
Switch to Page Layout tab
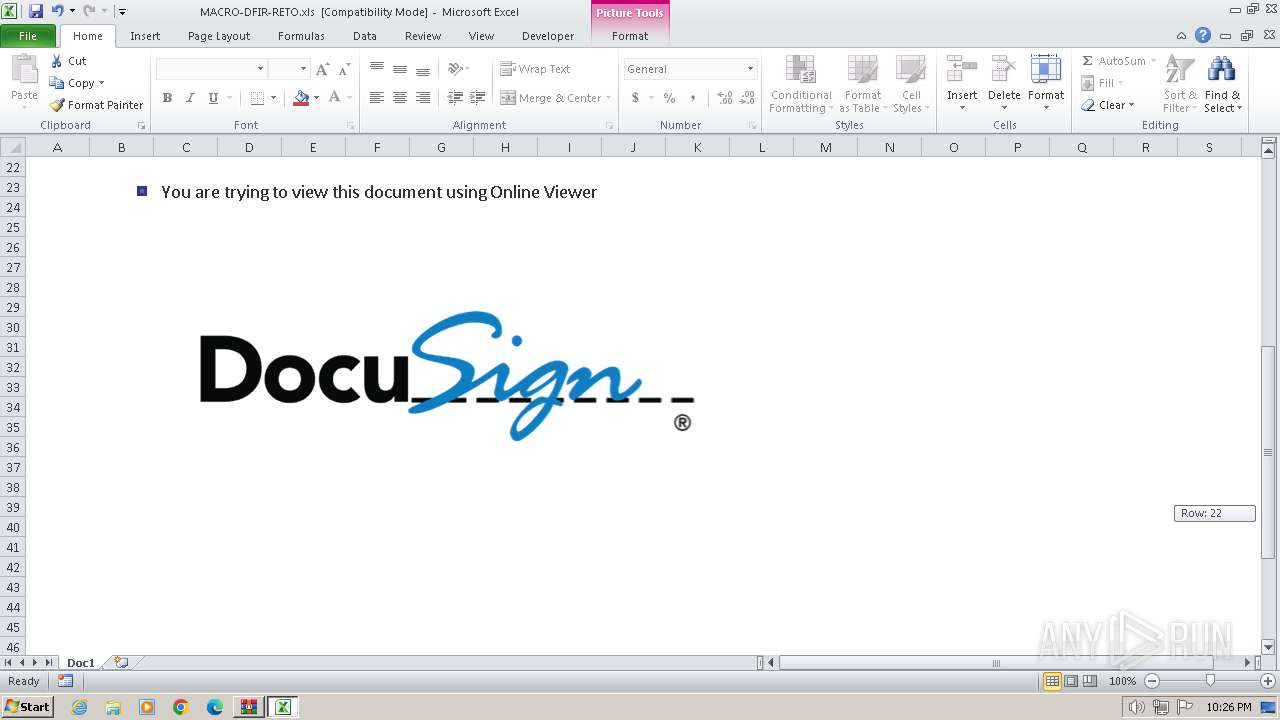pyautogui.click(x=219, y=36)
